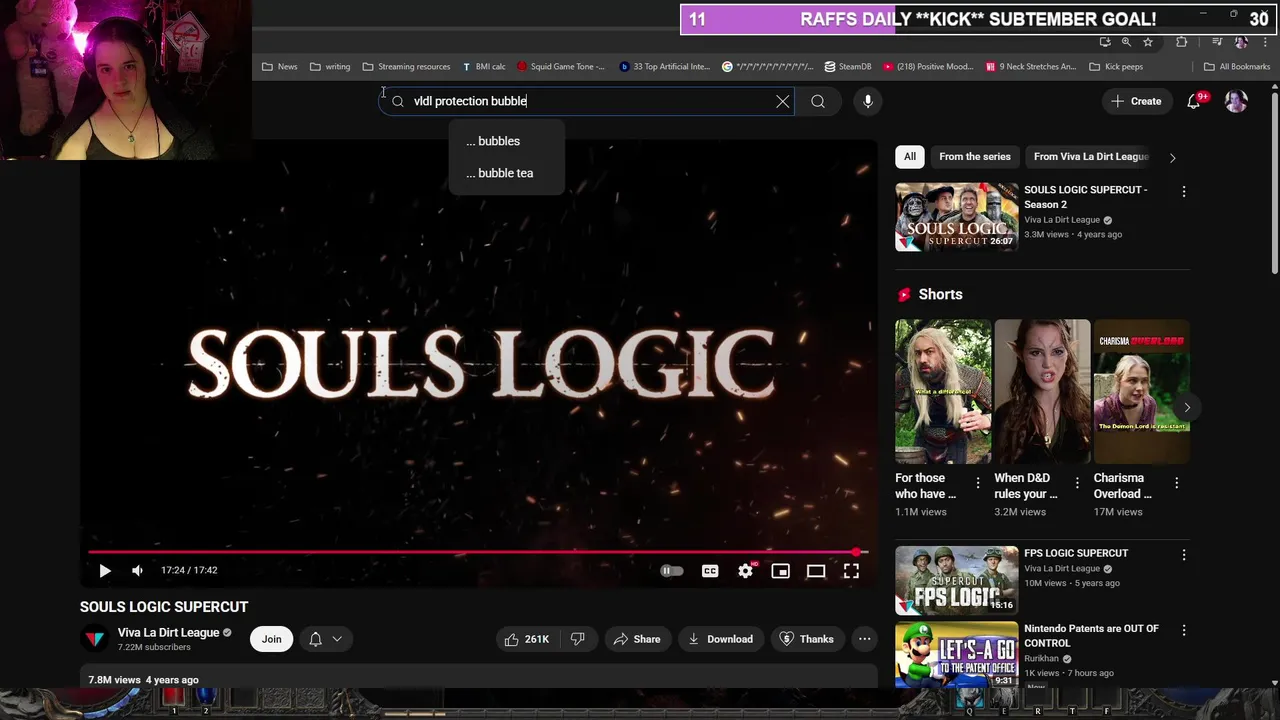Select 'From Viva La Dirt League' chip
Screen dimensions: 1280x720
[x=1091, y=157]
